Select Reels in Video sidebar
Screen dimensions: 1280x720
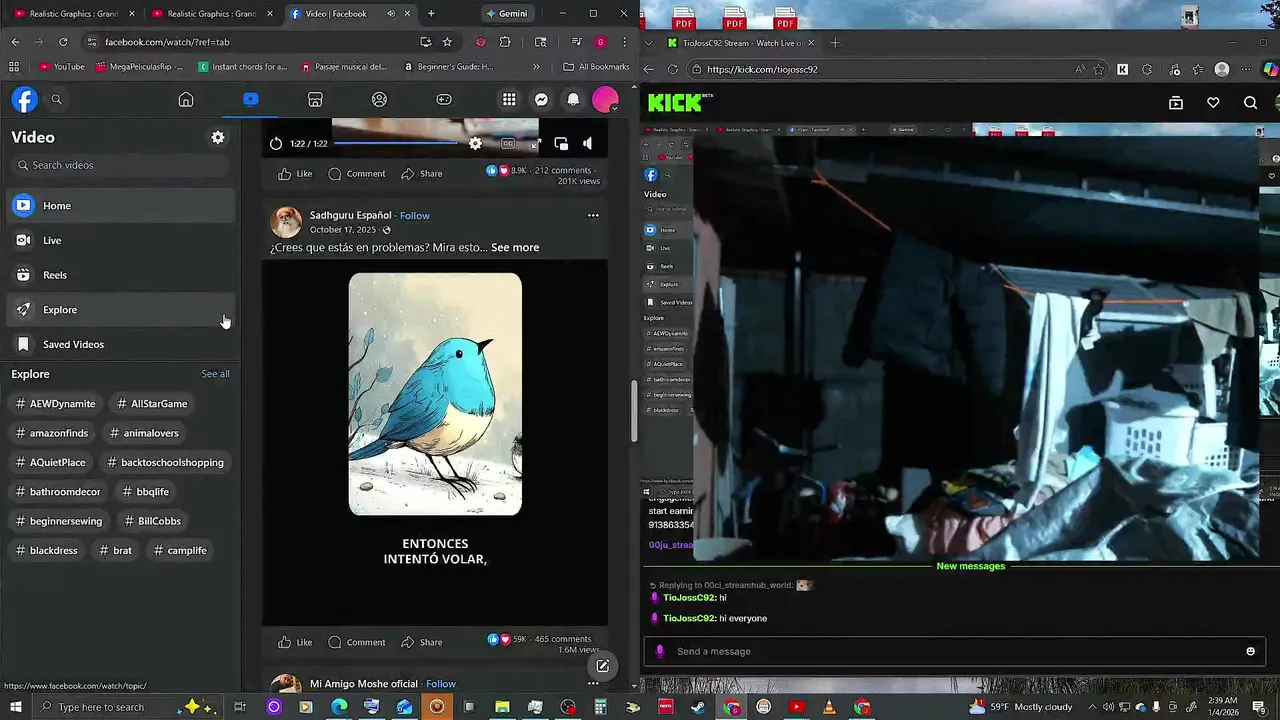121,275
